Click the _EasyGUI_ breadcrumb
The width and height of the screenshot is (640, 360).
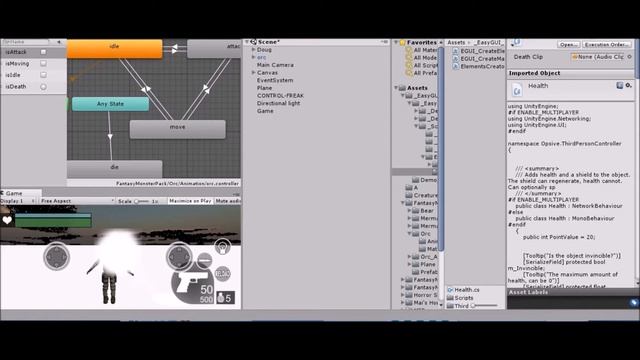click(488, 42)
